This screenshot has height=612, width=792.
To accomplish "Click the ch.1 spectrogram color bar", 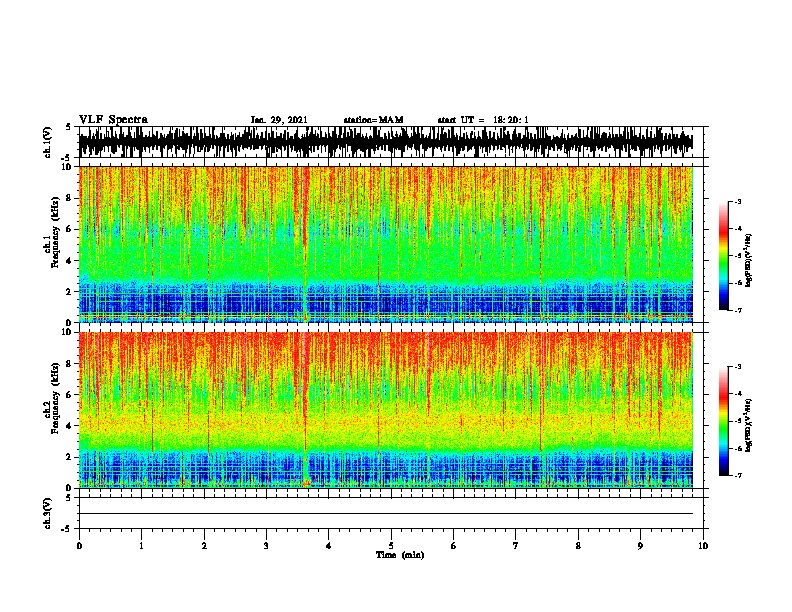I will tap(723, 256).
